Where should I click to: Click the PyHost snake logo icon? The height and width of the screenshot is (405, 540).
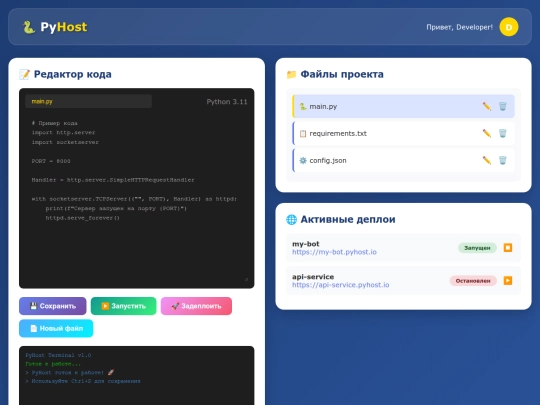click(x=29, y=27)
